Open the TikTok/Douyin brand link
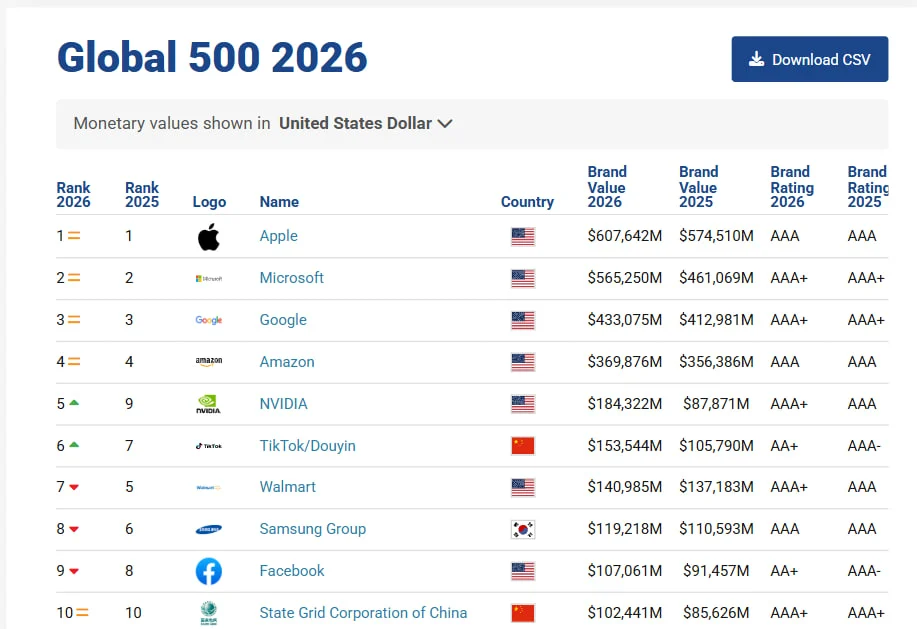Viewport: 917px width, 629px height. [307, 446]
